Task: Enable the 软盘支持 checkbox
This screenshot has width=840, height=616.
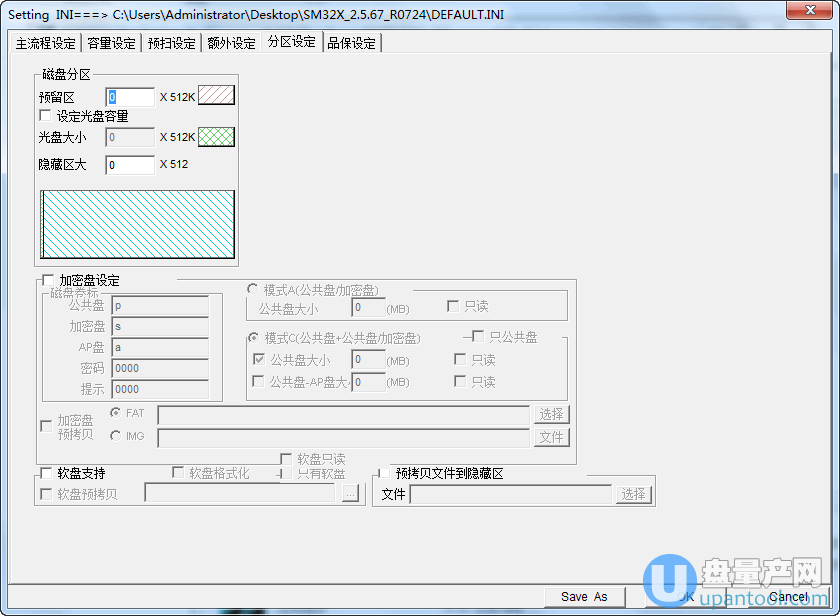Action: click(46, 473)
